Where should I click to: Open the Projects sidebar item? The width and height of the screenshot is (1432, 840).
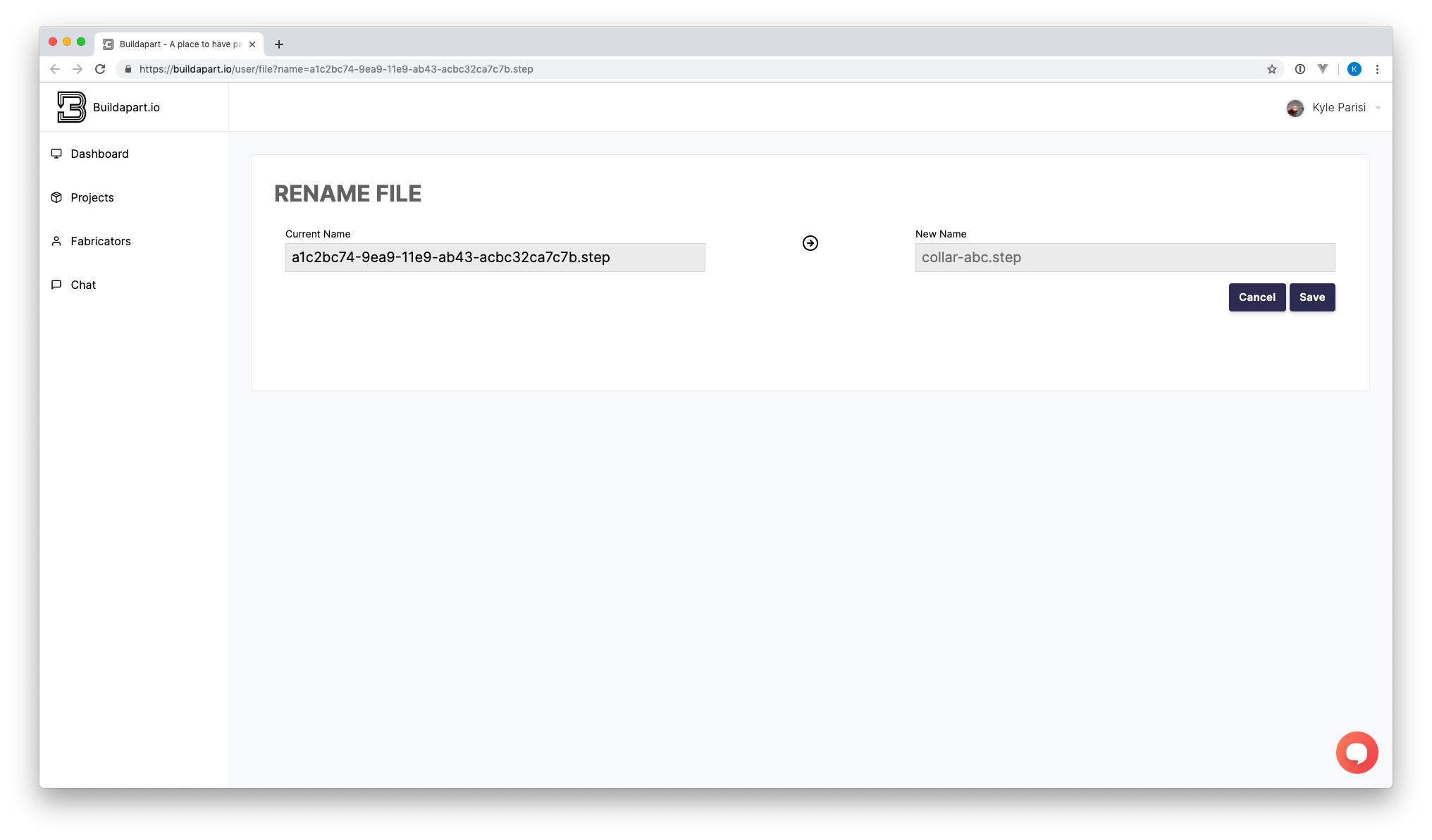pyautogui.click(x=92, y=197)
